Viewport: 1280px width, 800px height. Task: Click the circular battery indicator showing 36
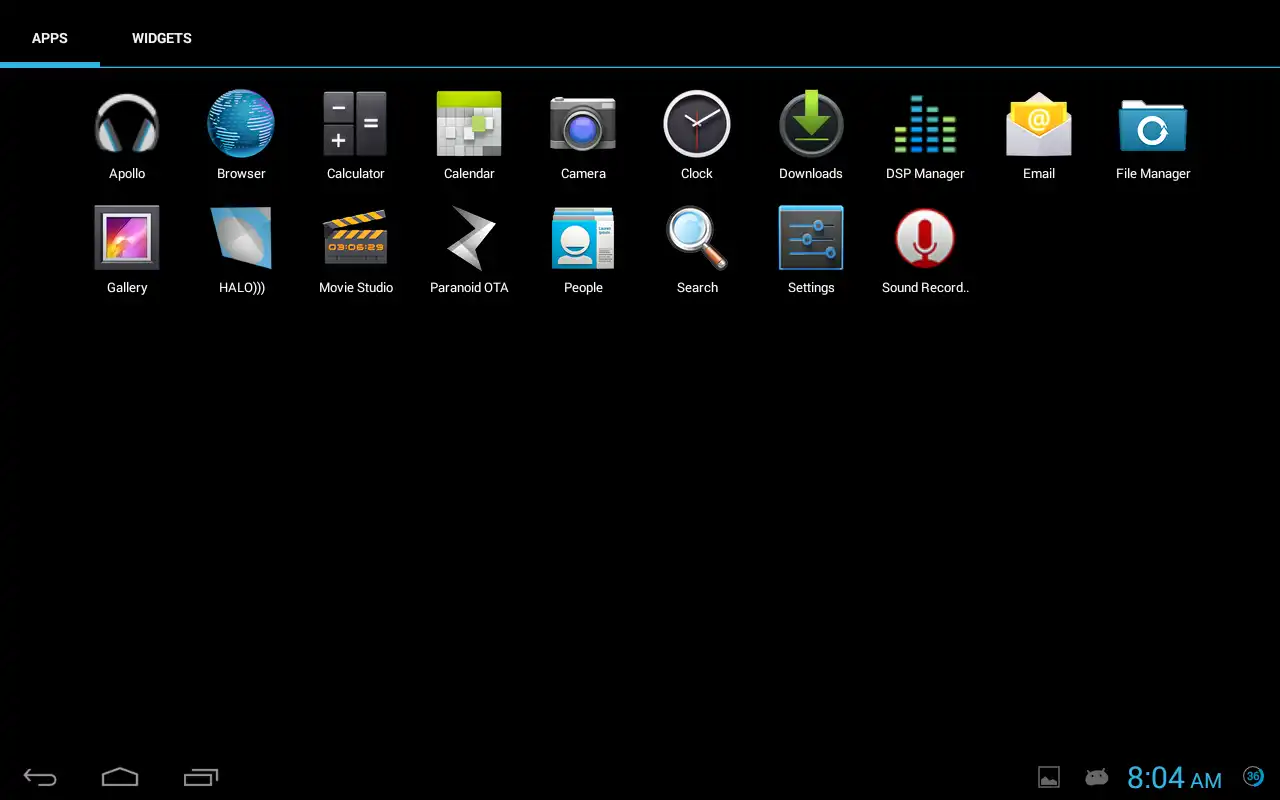(x=1253, y=776)
